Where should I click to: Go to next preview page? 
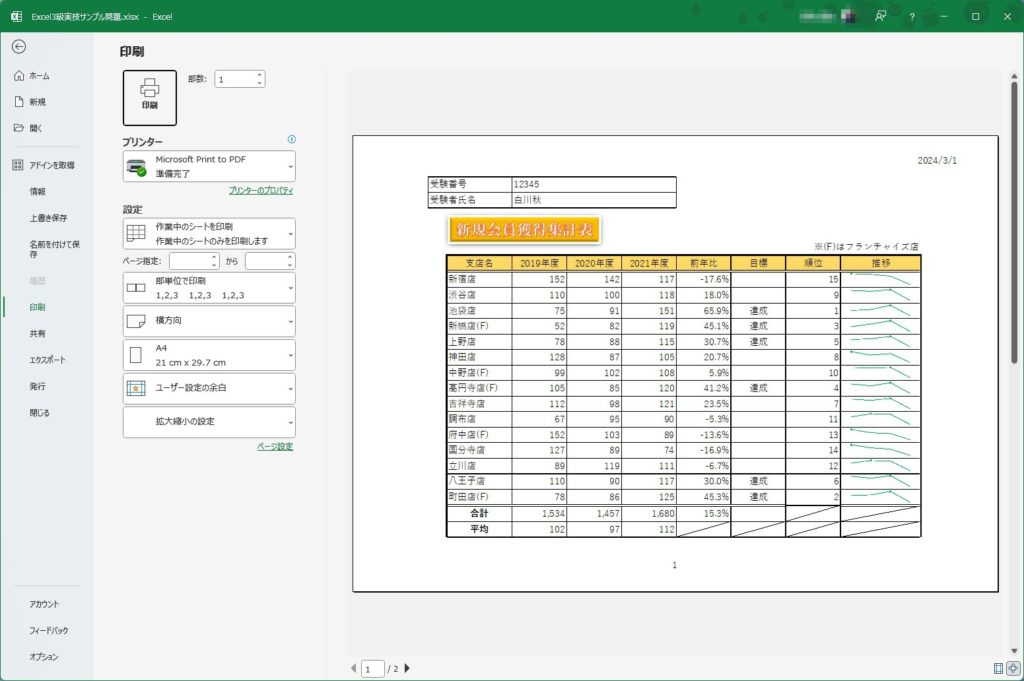pyautogui.click(x=407, y=668)
